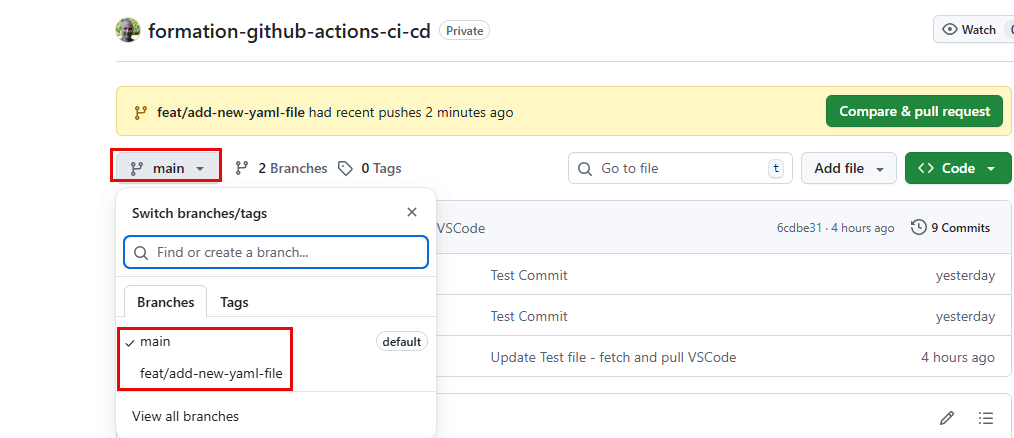The width and height of the screenshot is (1014, 438).
Task: Click the branch icon beside 2 Branches
Action: [x=242, y=168]
